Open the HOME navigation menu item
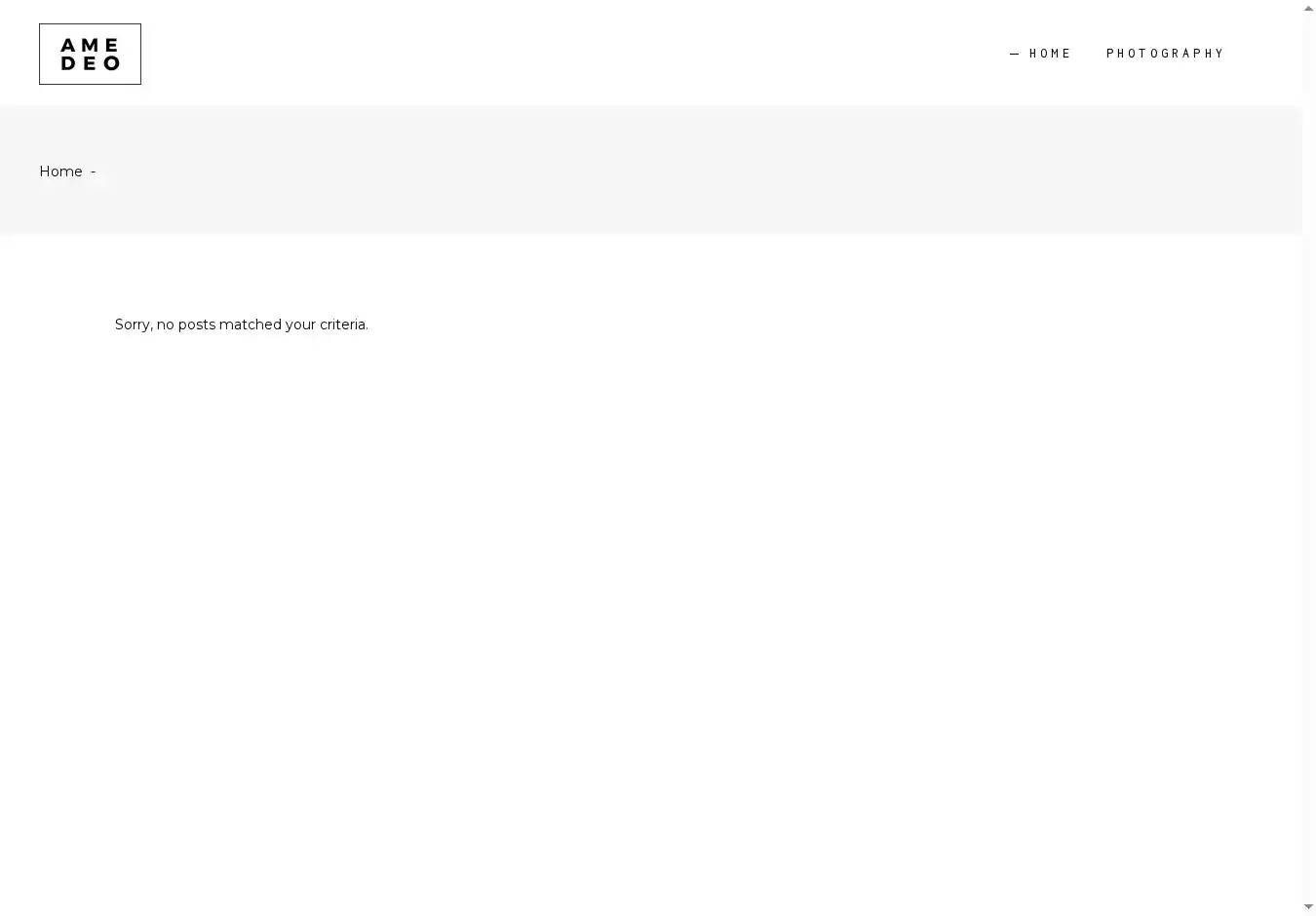 point(1050,54)
